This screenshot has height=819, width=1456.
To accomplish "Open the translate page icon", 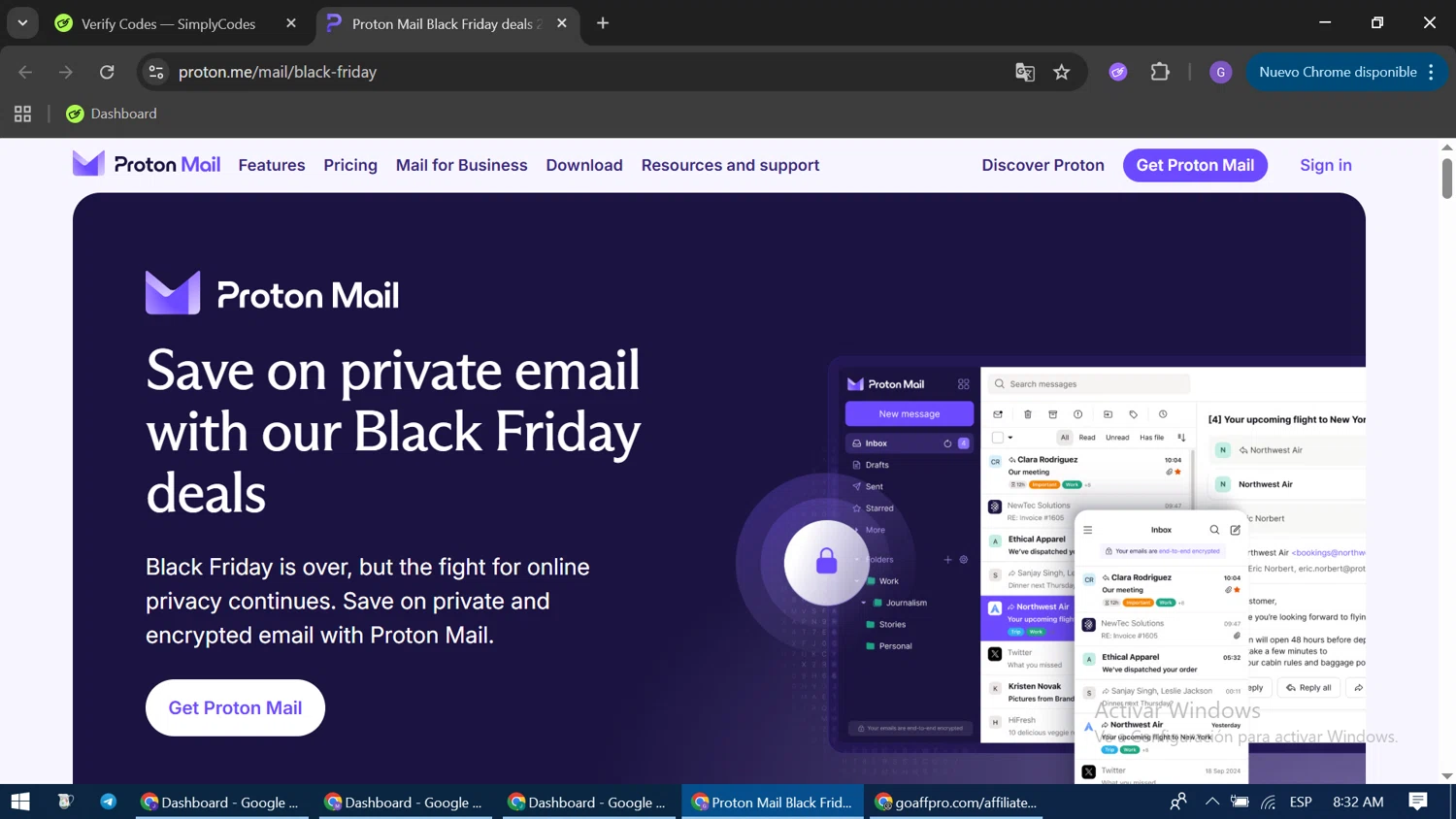I will click(1025, 72).
